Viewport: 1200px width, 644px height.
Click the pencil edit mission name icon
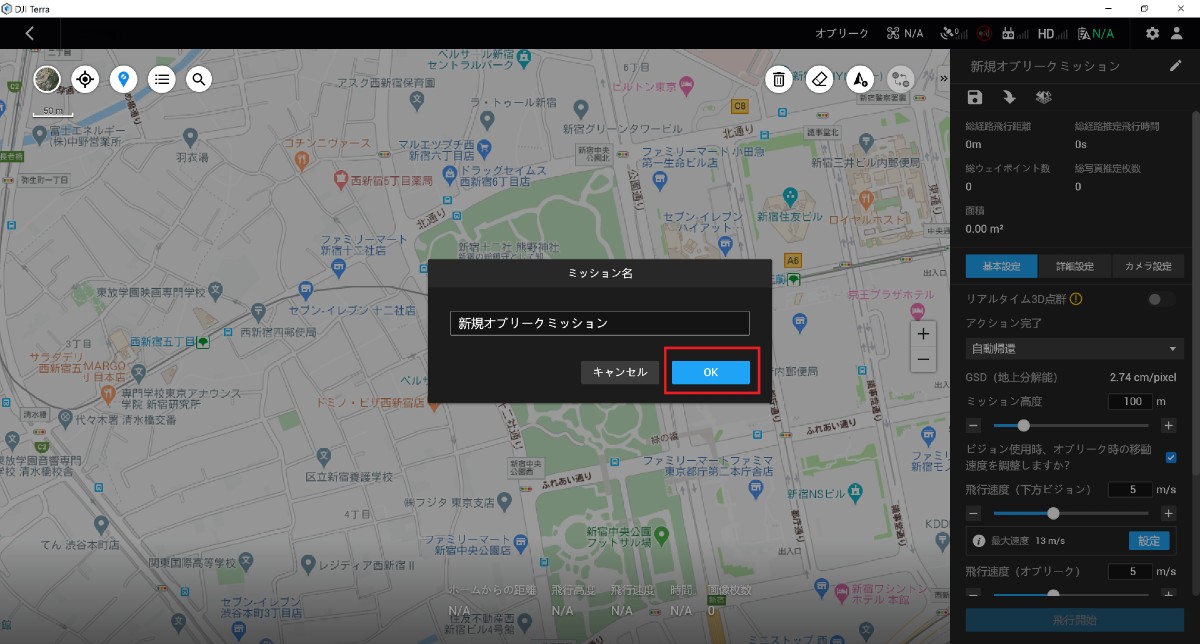(x=1175, y=66)
